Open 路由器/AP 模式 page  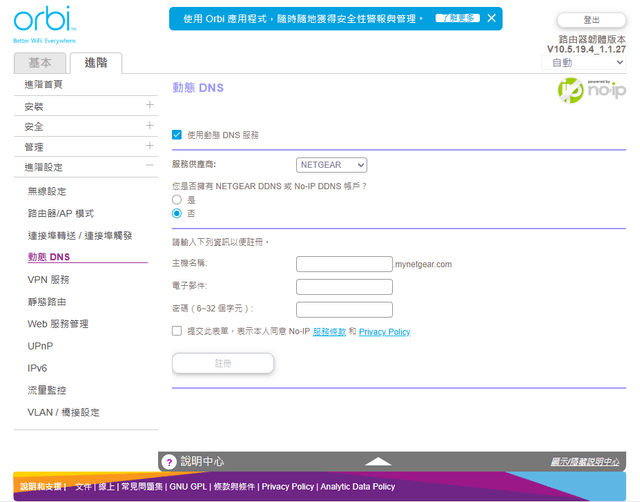[60, 213]
